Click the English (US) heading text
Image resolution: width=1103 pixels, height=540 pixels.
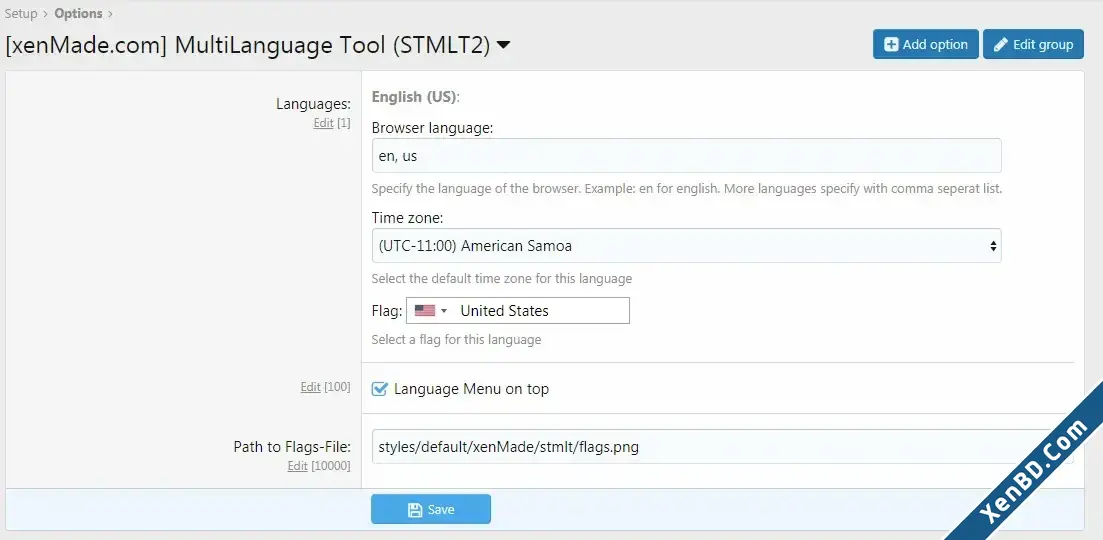coord(415,96)
